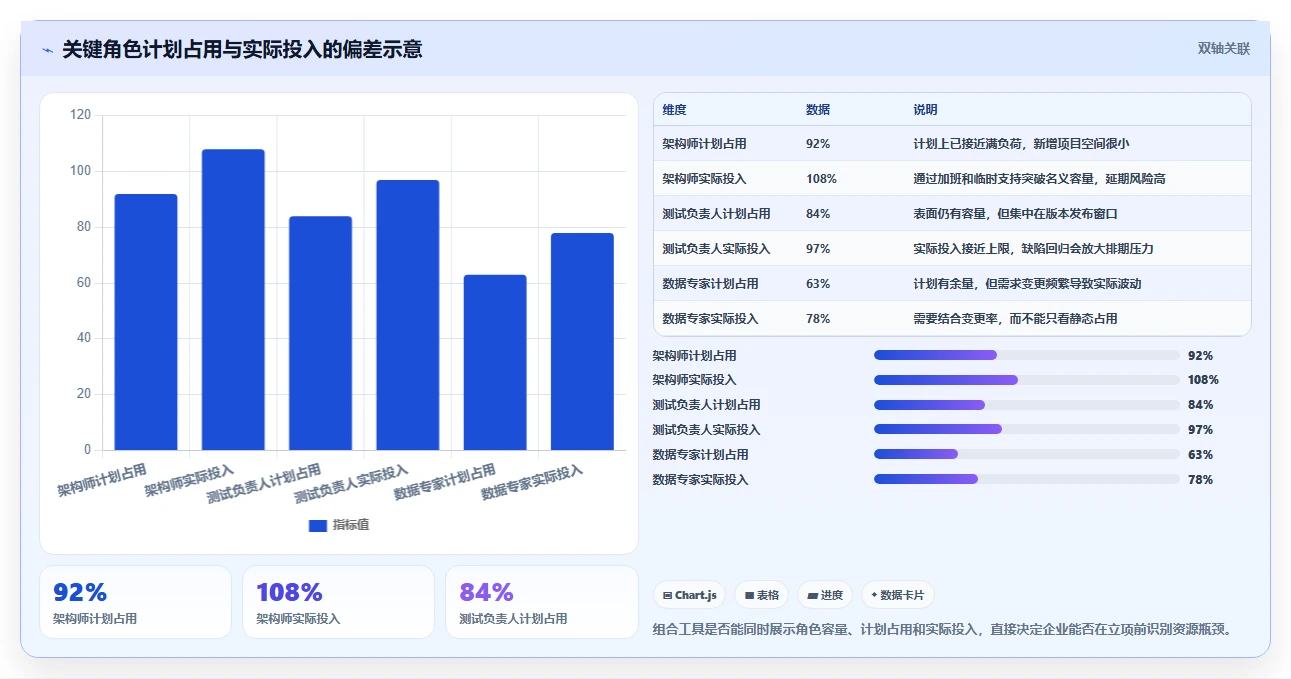Click the 97% progress bar for 测试负责人实际投入
1291x679 pixels.
tap(1027, 429)
